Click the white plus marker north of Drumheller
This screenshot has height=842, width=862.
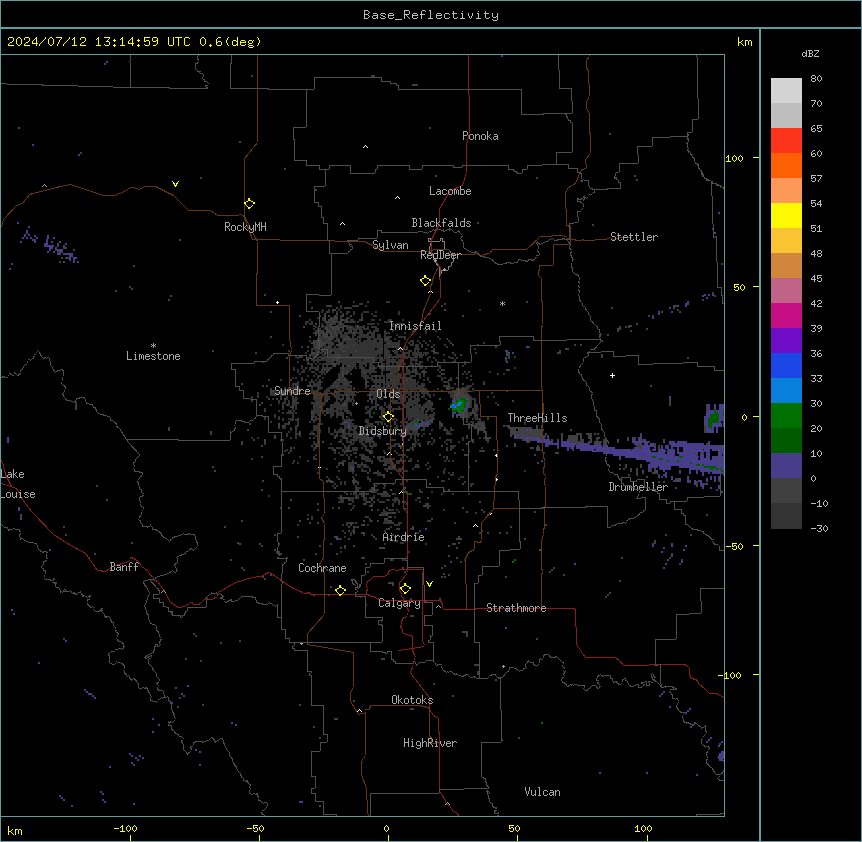pos(612,375)
